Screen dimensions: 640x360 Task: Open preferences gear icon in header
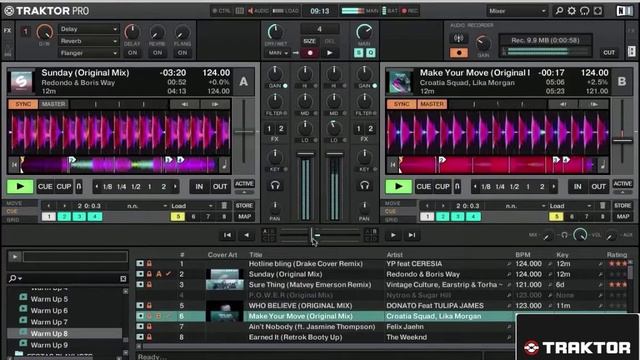[x=571, y=11]
